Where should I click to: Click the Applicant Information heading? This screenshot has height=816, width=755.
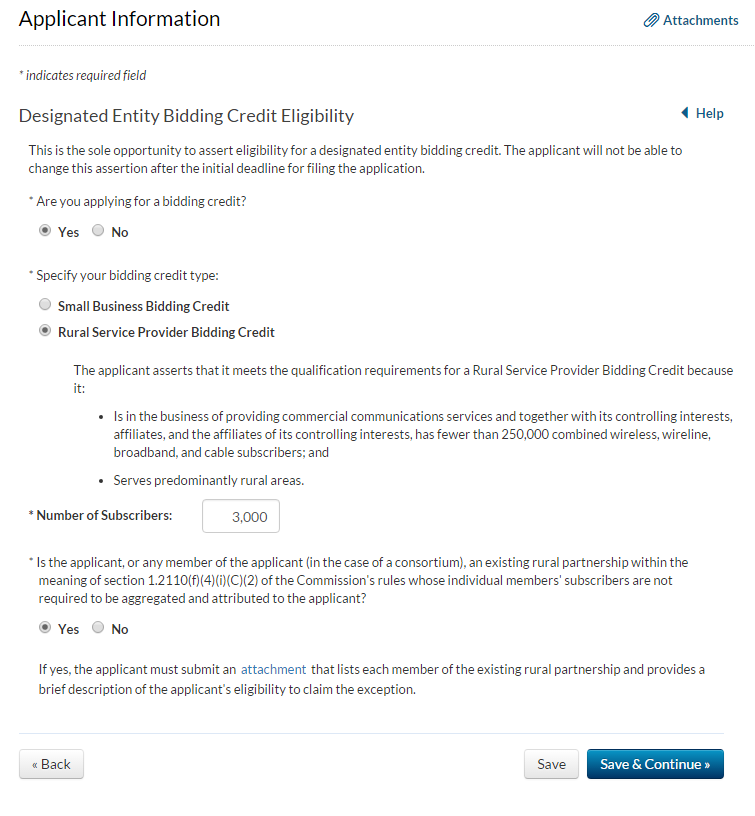coord(119,19)
